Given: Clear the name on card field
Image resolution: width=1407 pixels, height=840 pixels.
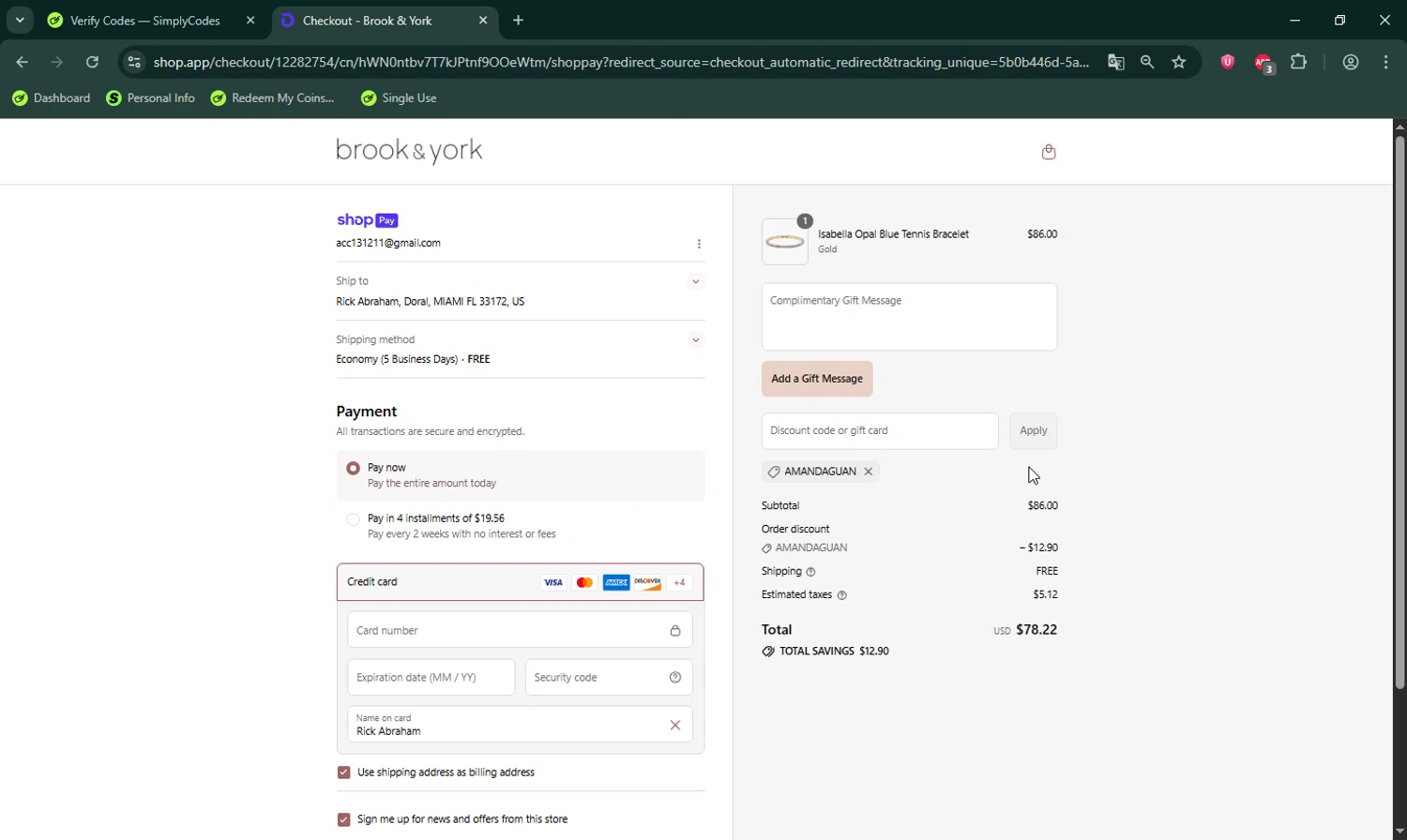Looking at the screenshot, I should (x=675, y=725).
